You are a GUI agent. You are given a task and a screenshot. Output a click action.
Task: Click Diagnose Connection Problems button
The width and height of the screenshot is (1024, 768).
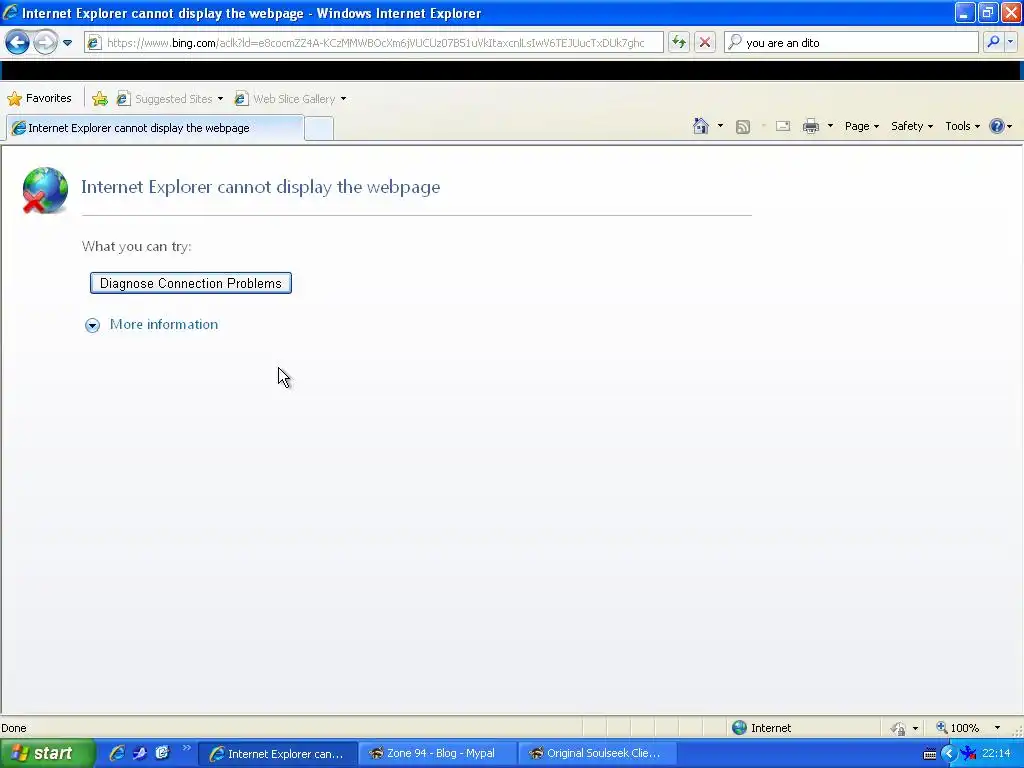click(x=191, y=283)
